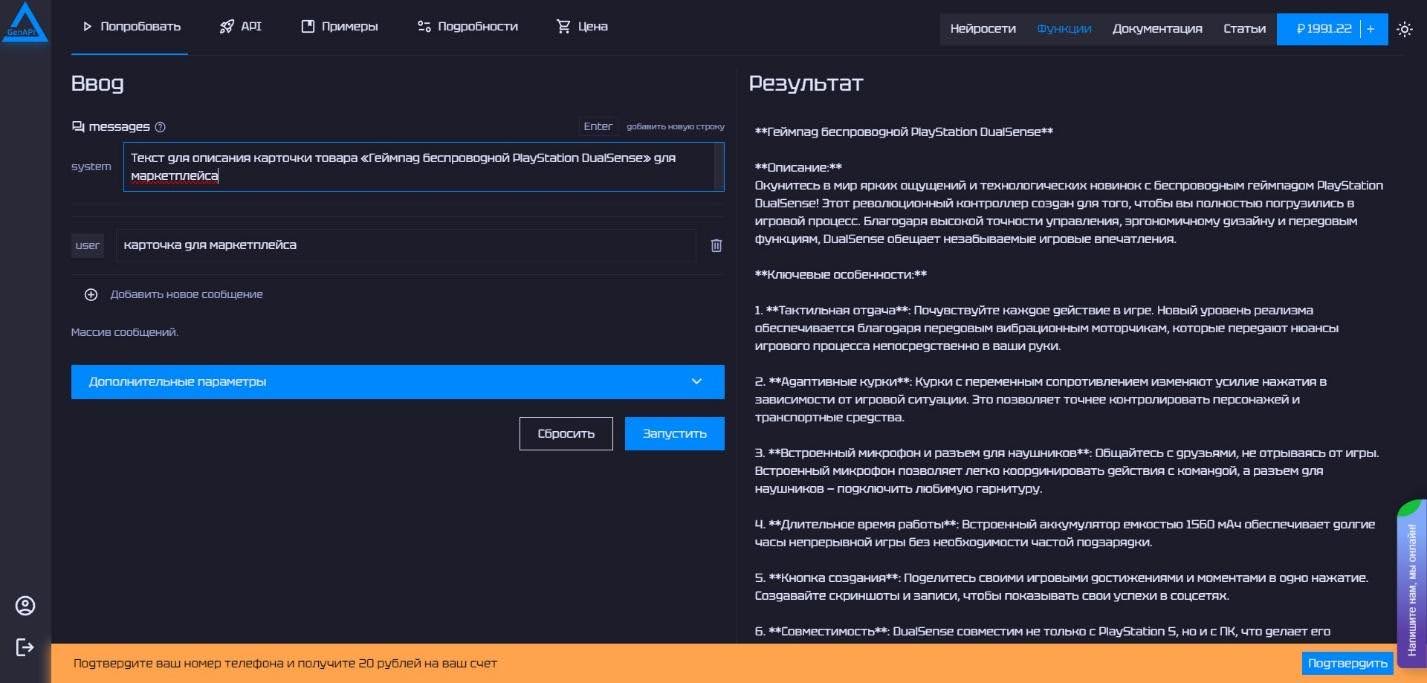This screenshot has width=1427, height=683.
Task: Click the Массив сообщений caption
Action: click(x=125, y=332)
